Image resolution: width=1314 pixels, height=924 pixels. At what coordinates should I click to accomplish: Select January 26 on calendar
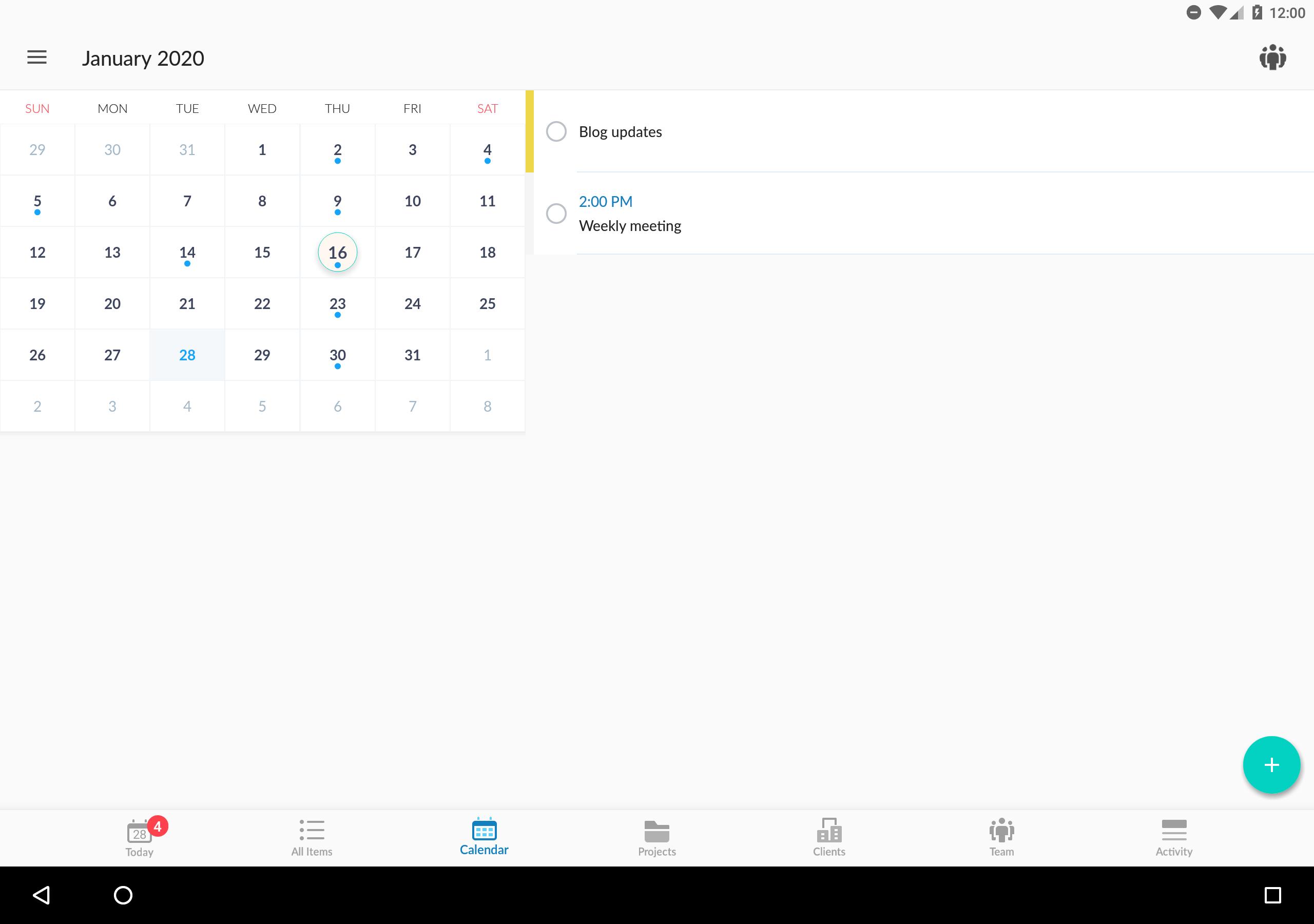37,355
